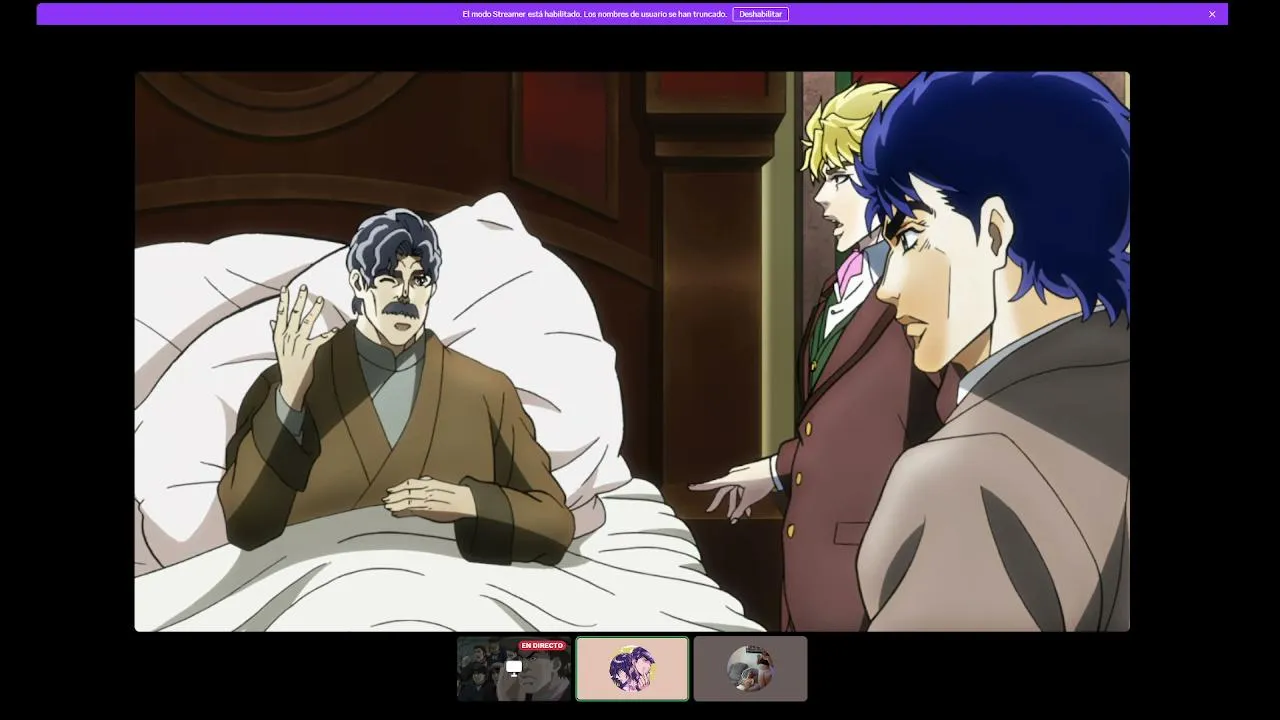Click the EN DIRECTO live badge

pyautogui.click(x=542, y=646)
